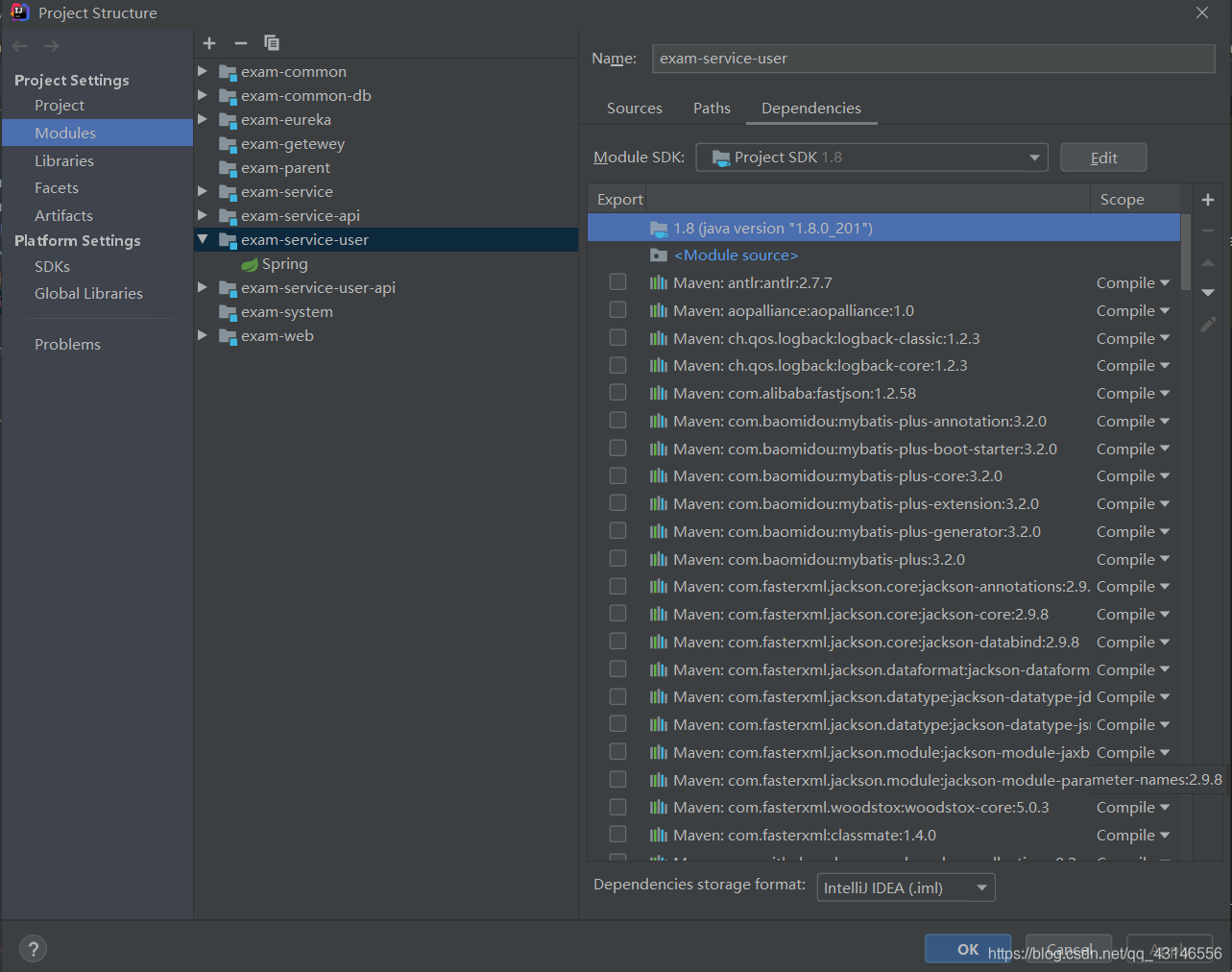Open Libraries in Project Settings
Image resolution: width=1232 pixels, height=972 pixels.
(64, 161)
